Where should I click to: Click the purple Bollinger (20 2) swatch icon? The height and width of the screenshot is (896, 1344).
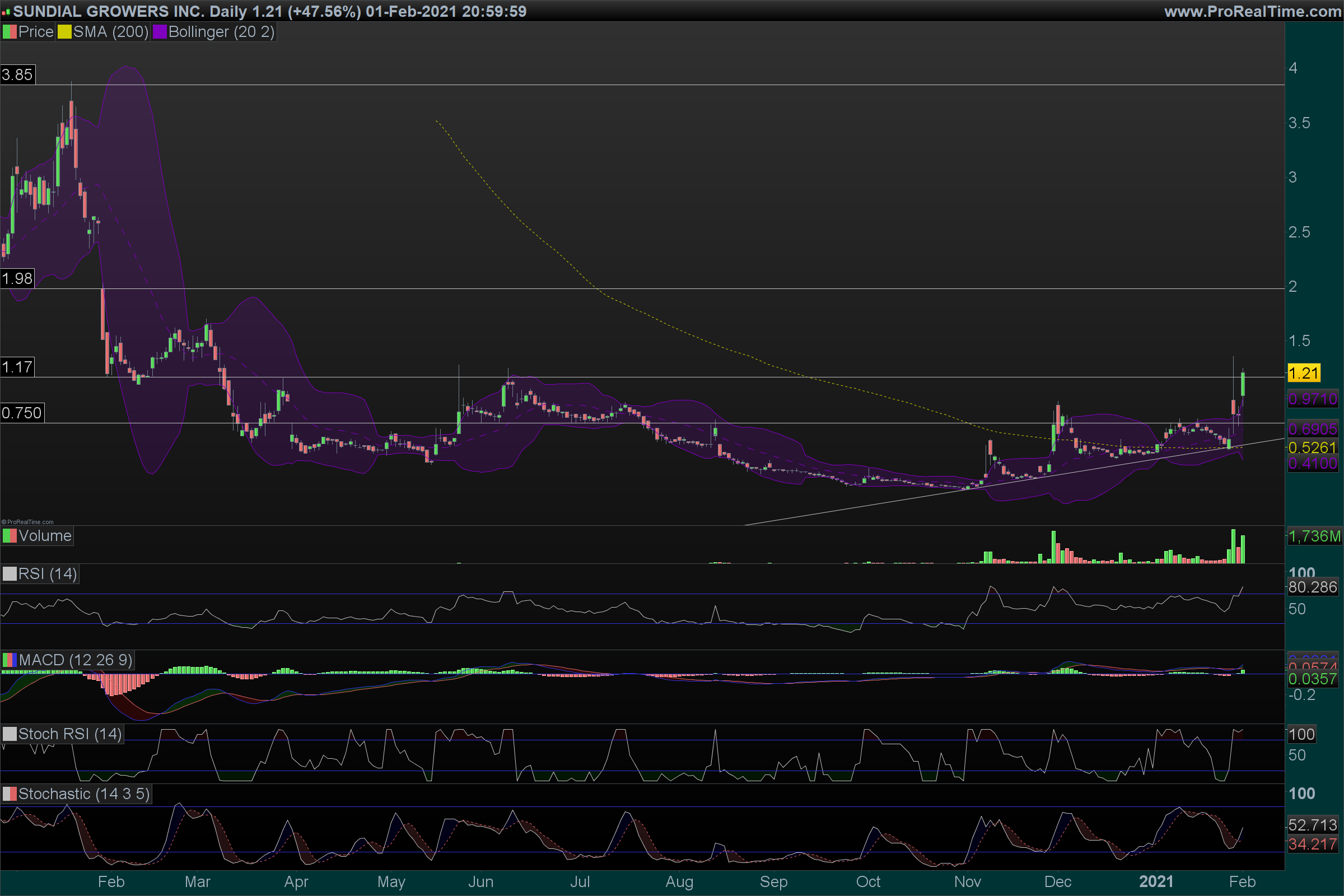(x=160, y=32)
